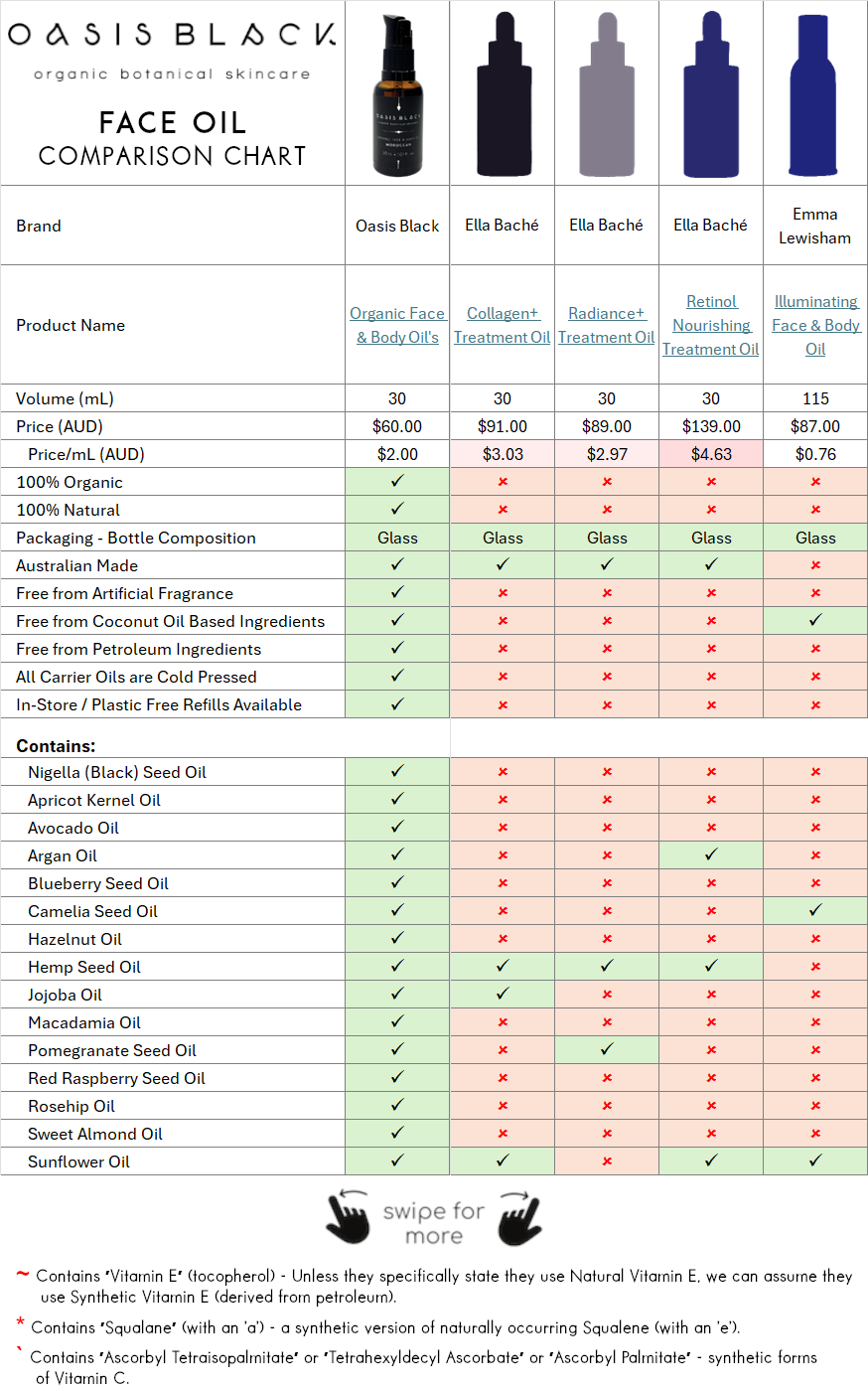
Task: Click the 'Product Name' row label
Action: pyautogui.click(x=71, y=325)
